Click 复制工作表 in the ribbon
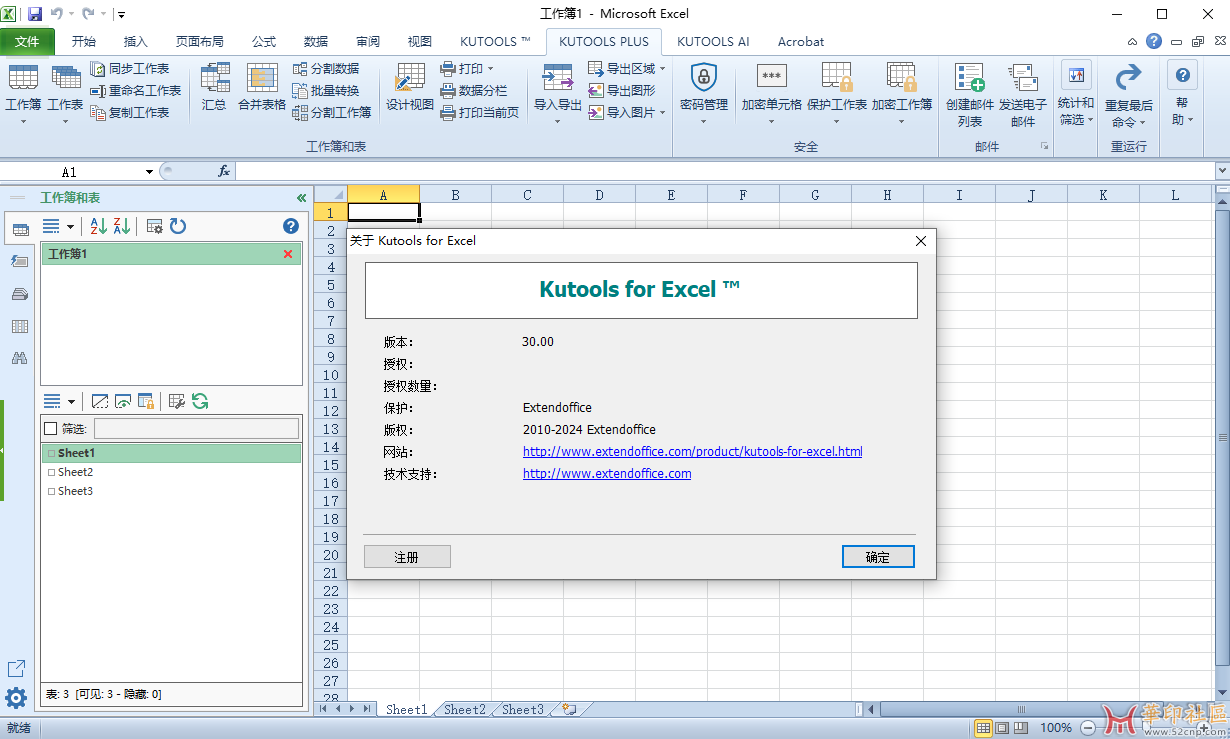The height and width of the screenshot is (739, 1230). click(x=130, y=113)
